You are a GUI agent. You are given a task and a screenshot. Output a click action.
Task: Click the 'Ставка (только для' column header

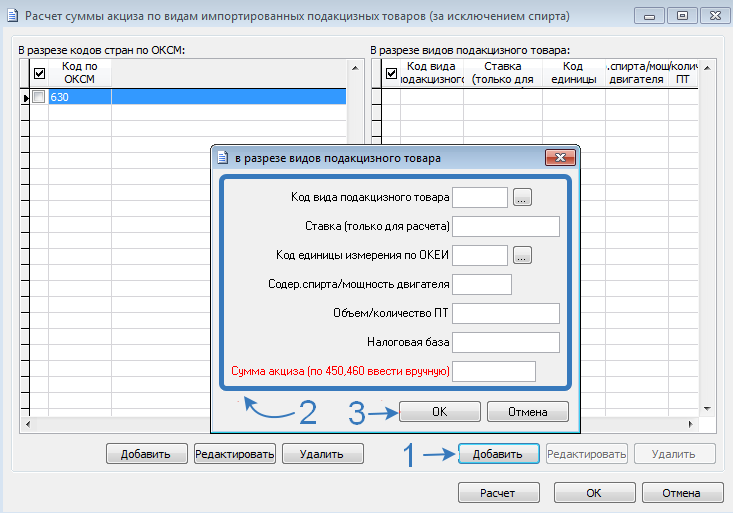tap(503, 73)
